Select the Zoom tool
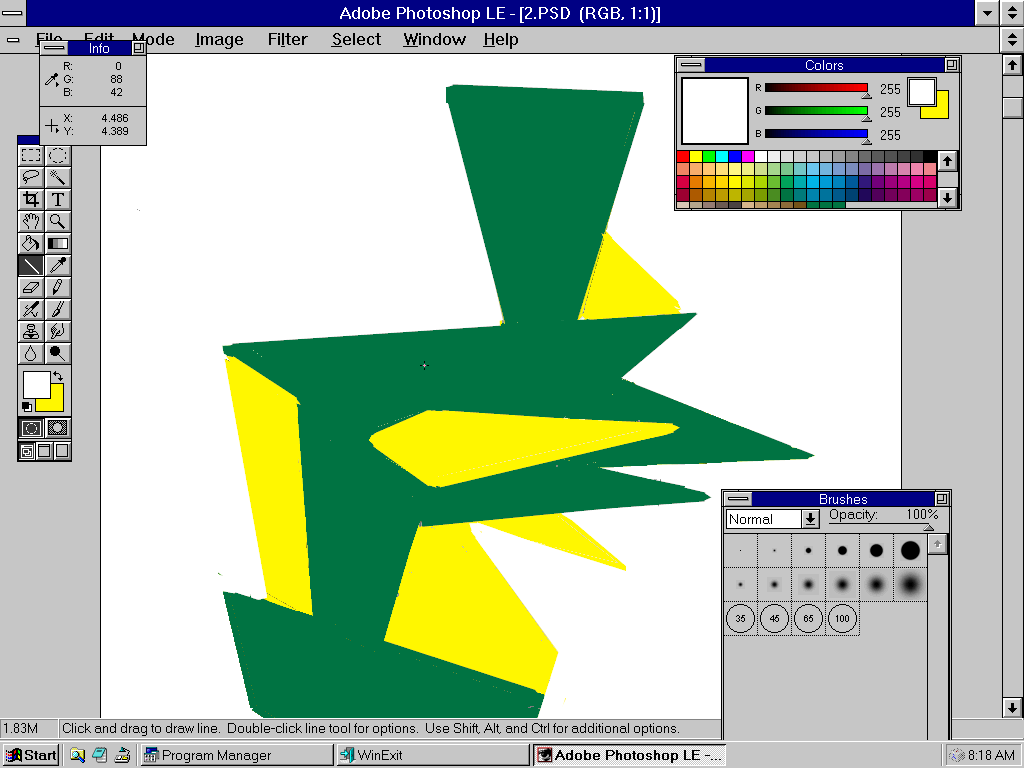This screenshot has width=1024, height=768. [57, 221]
